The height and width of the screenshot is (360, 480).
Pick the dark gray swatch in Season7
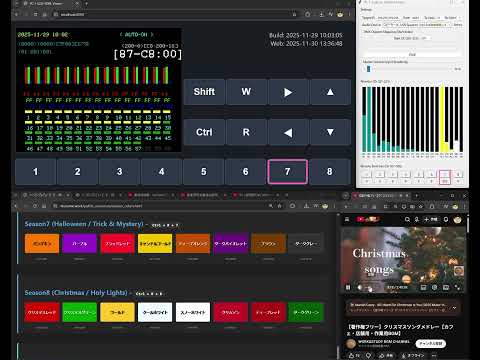[x=306, y=244]
